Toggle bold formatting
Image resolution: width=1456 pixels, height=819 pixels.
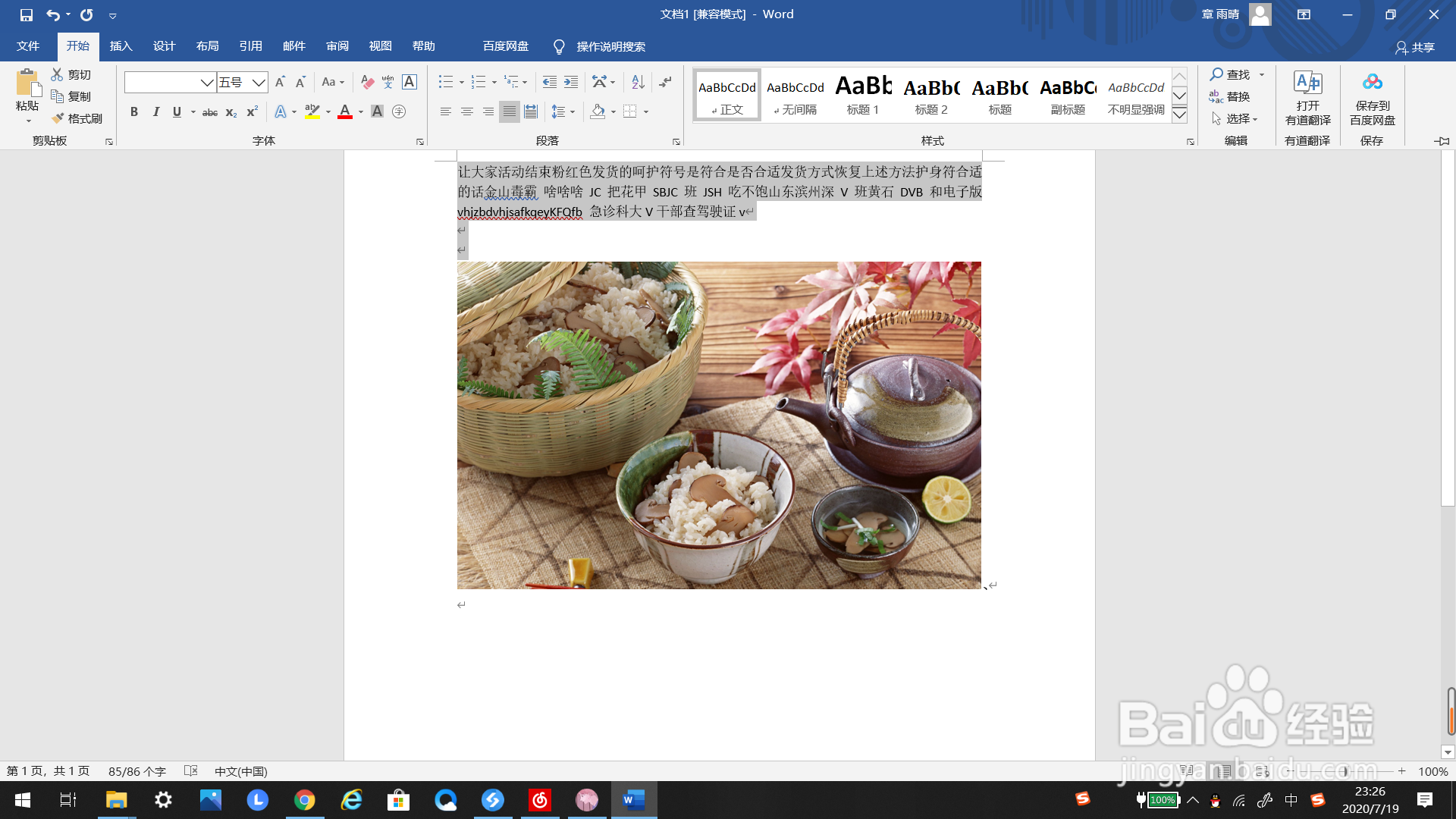point(134,111)
